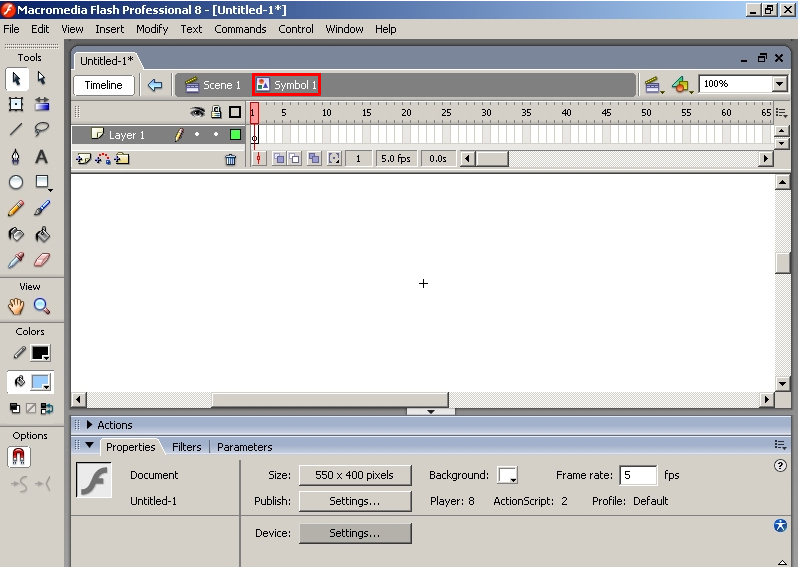The height and width of the screenshot is (567, 799).
Task: Select the Gradient Transform tool
Action: pyautogui.click(x=42, y=104)
